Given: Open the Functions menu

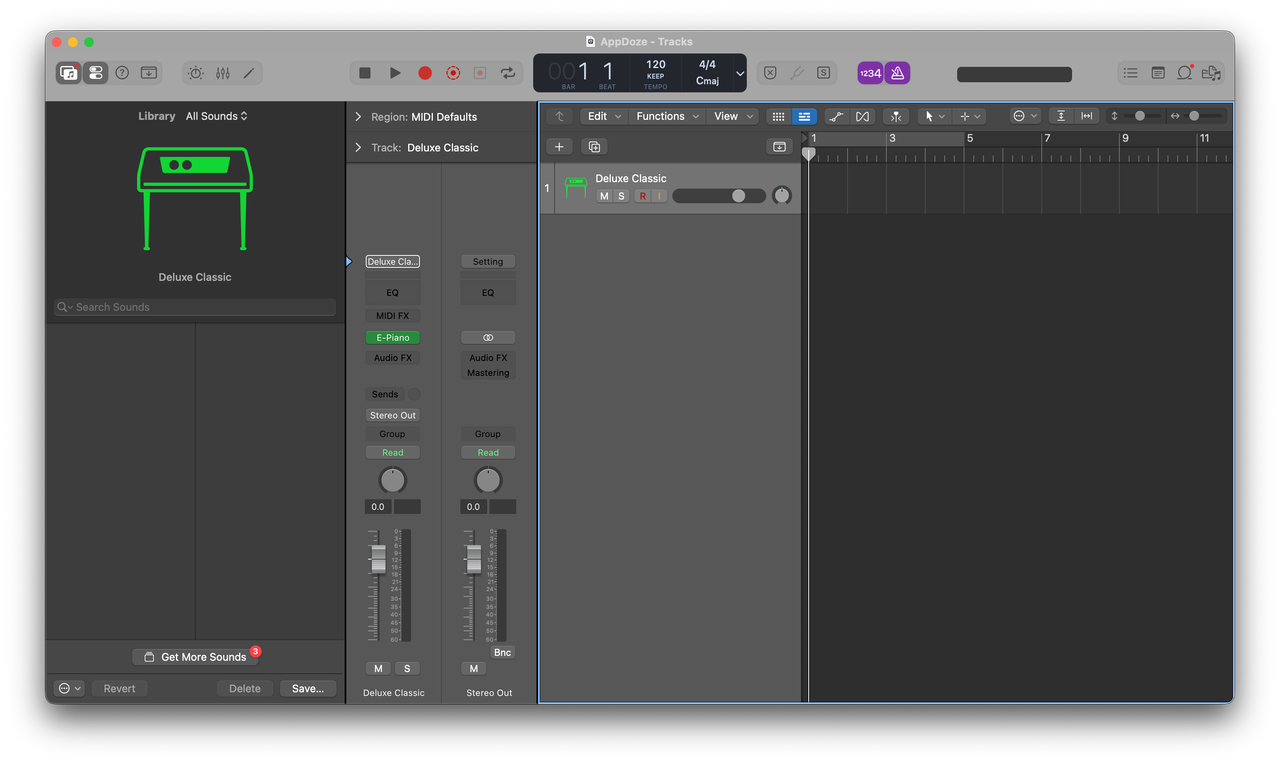Looking at the screenshot, I should pyautogui.click(x=668, y=116).
